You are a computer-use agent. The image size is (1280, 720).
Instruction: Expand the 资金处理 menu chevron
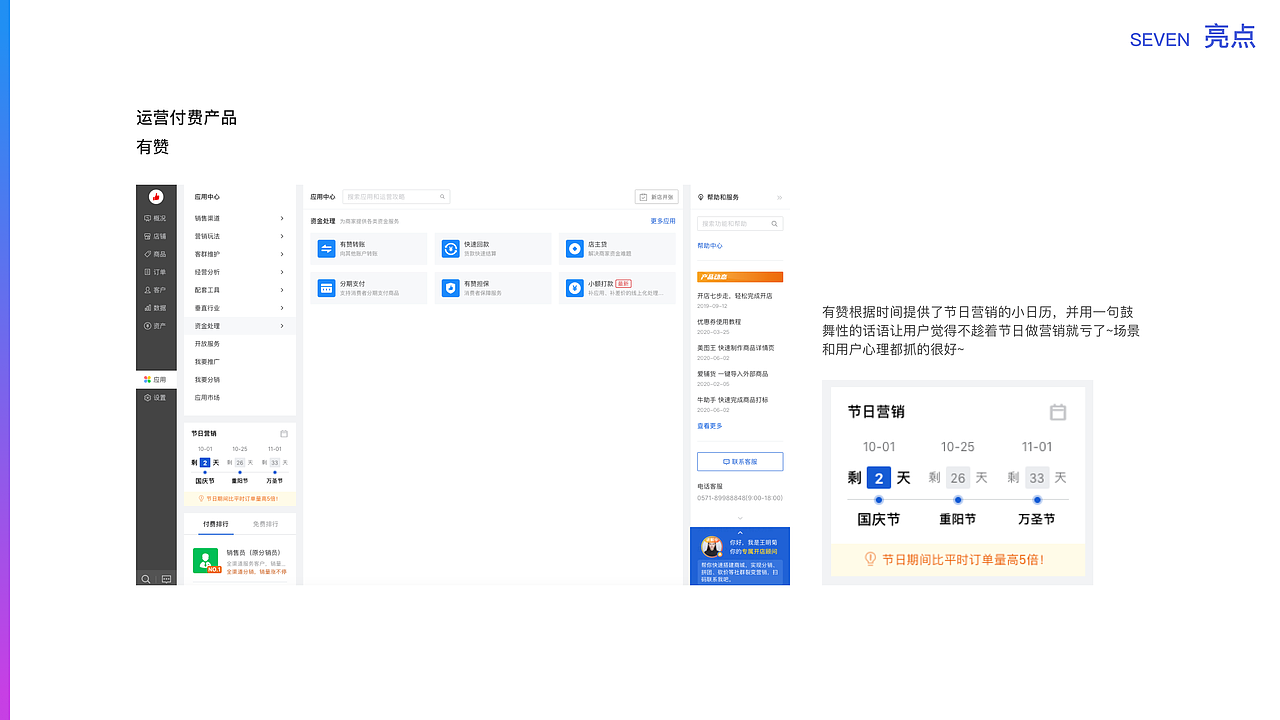282,326
